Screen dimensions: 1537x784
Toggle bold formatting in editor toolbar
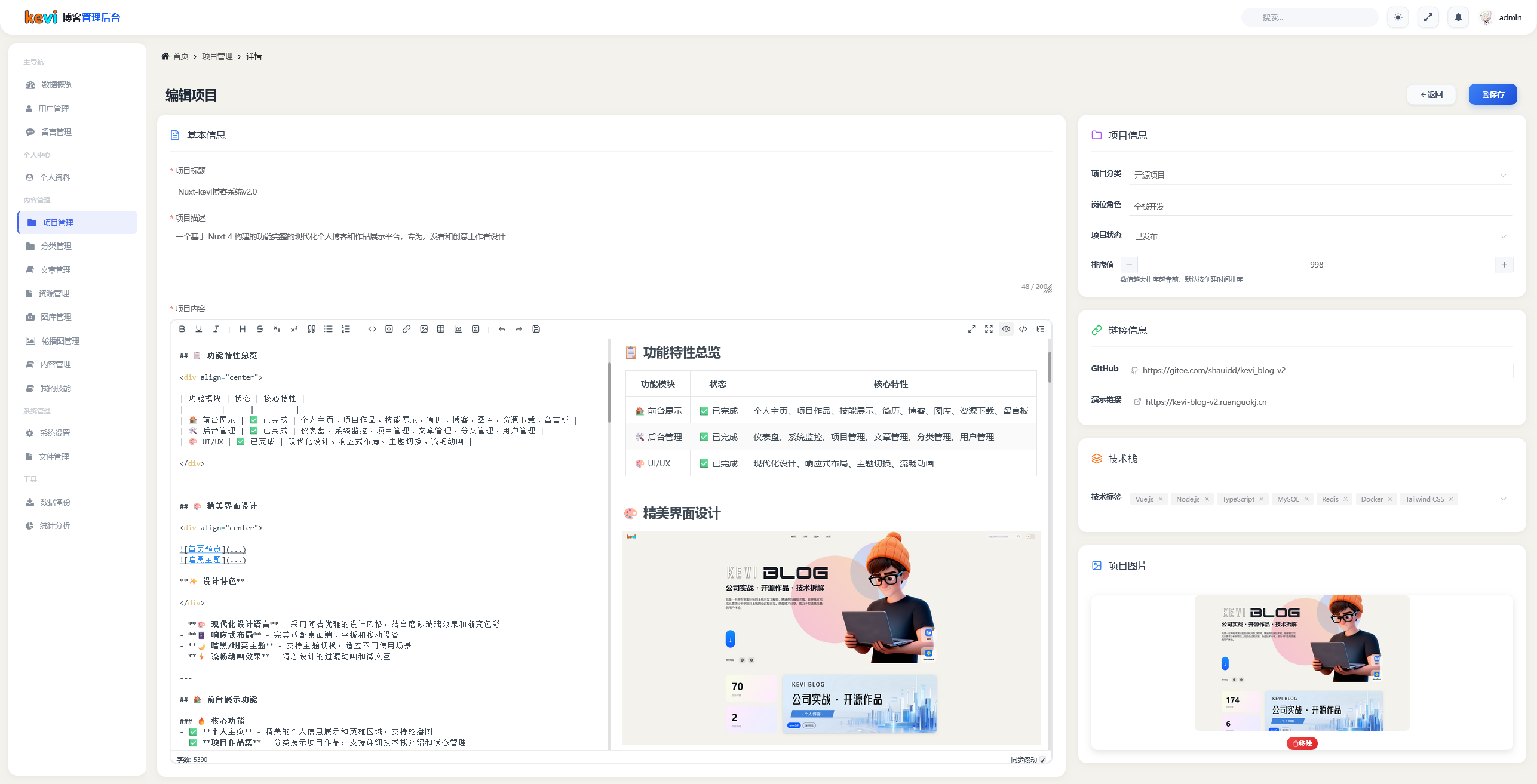[182, 329]
